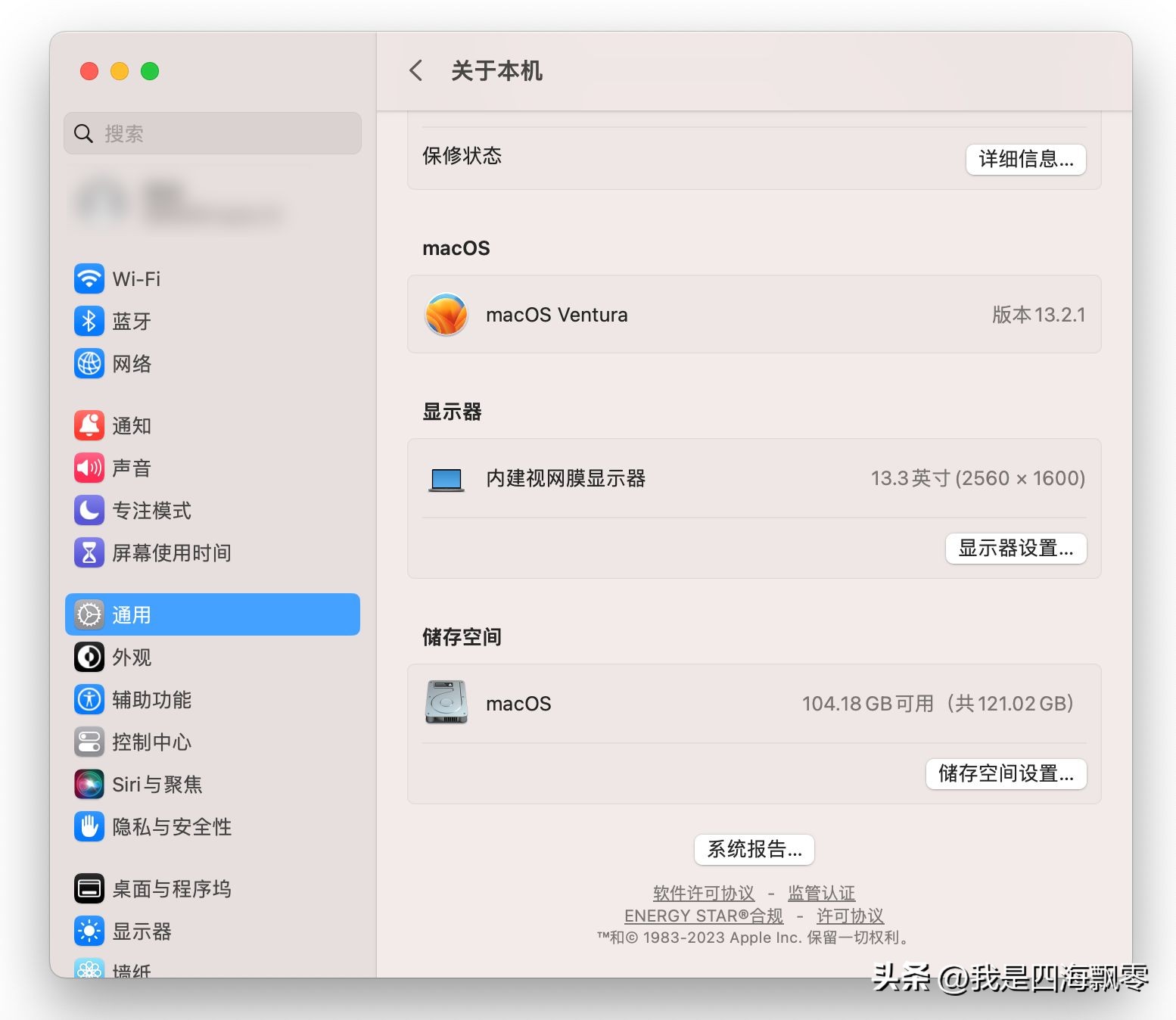Select the 控制中心 control center icon
Screen dimensions: 1176x1020
[89, 742]
